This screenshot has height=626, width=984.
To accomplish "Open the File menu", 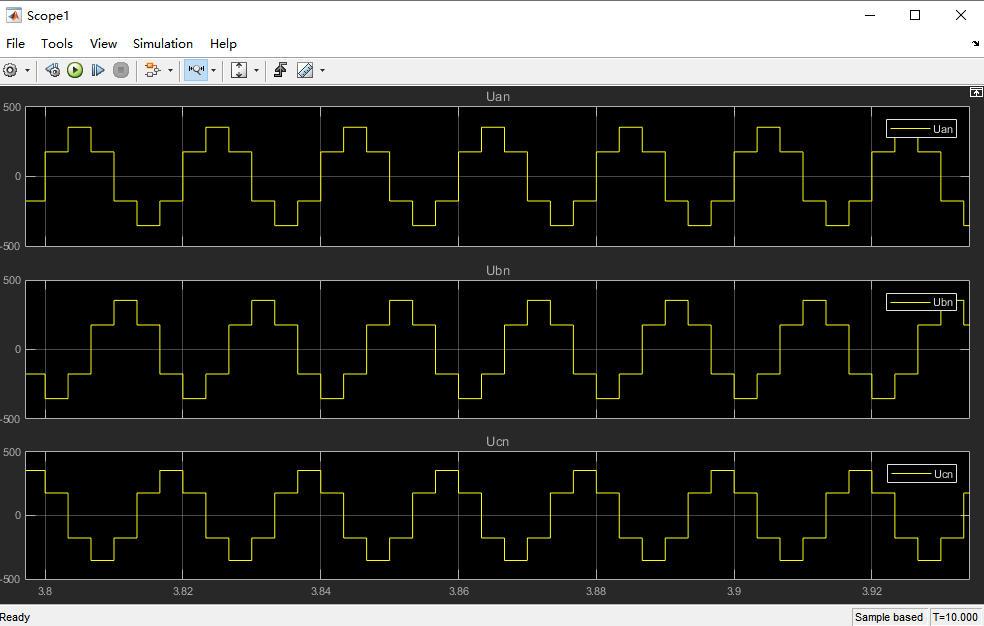I will pos(15,44).
